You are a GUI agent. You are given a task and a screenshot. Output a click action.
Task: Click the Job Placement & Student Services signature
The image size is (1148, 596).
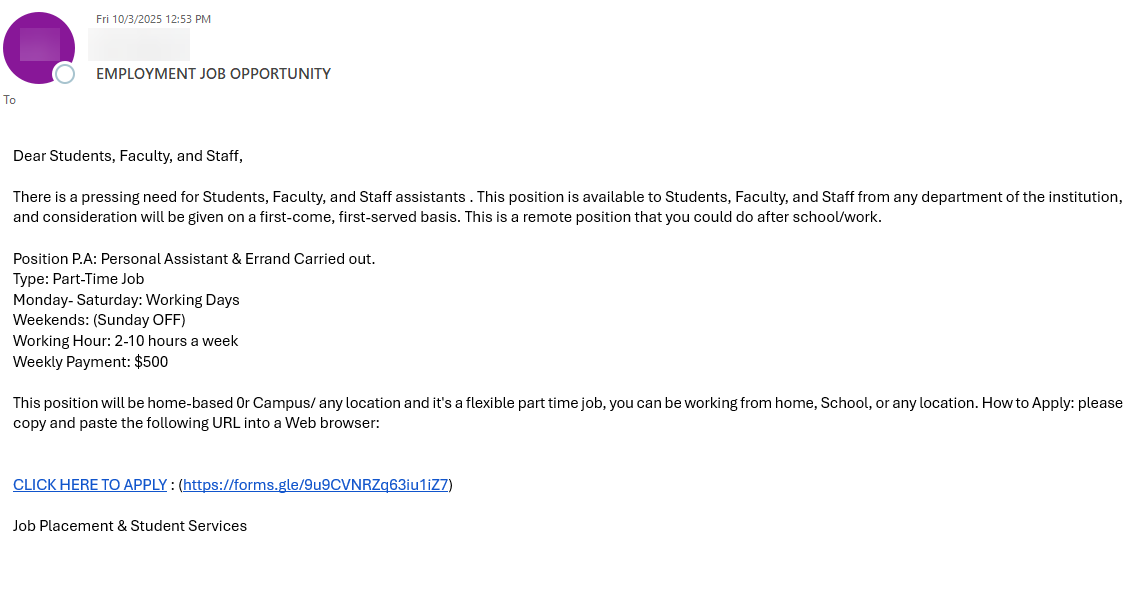point(130,526)
